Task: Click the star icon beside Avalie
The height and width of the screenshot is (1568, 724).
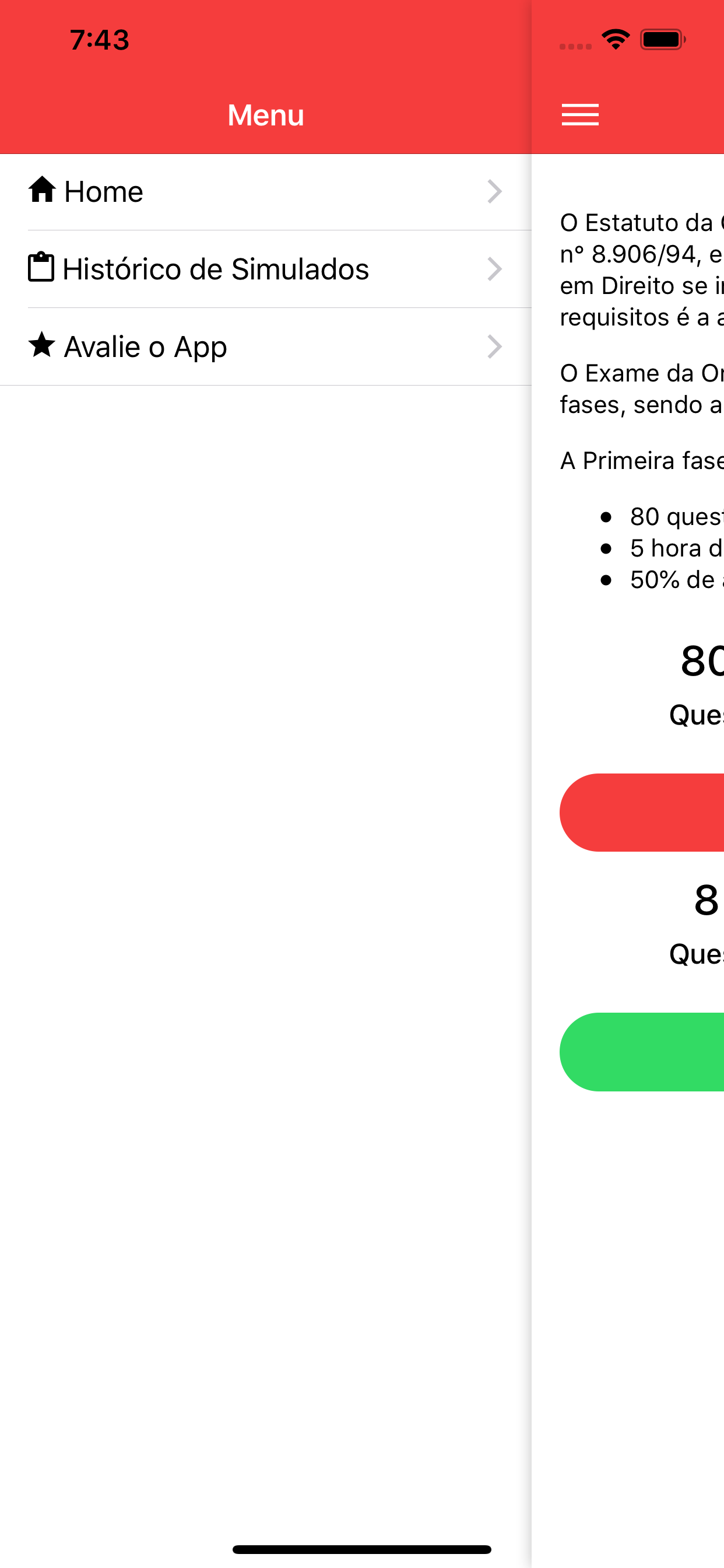Action: coord(42,345)
